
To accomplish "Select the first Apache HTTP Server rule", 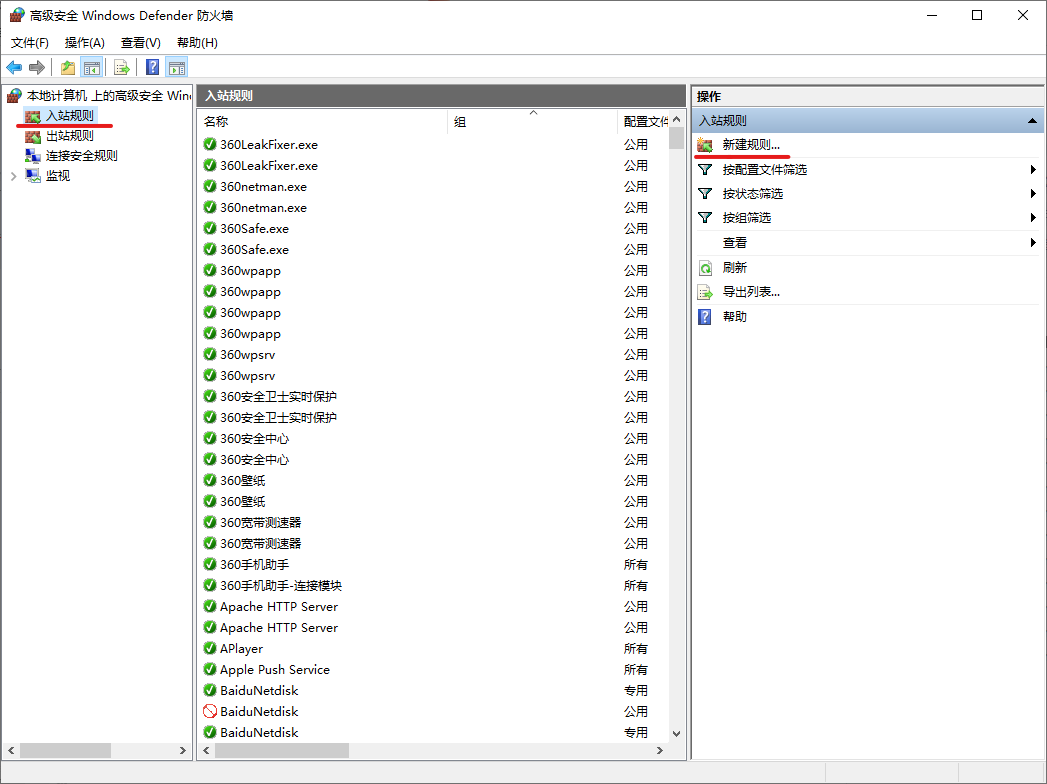I will (434, 606).
